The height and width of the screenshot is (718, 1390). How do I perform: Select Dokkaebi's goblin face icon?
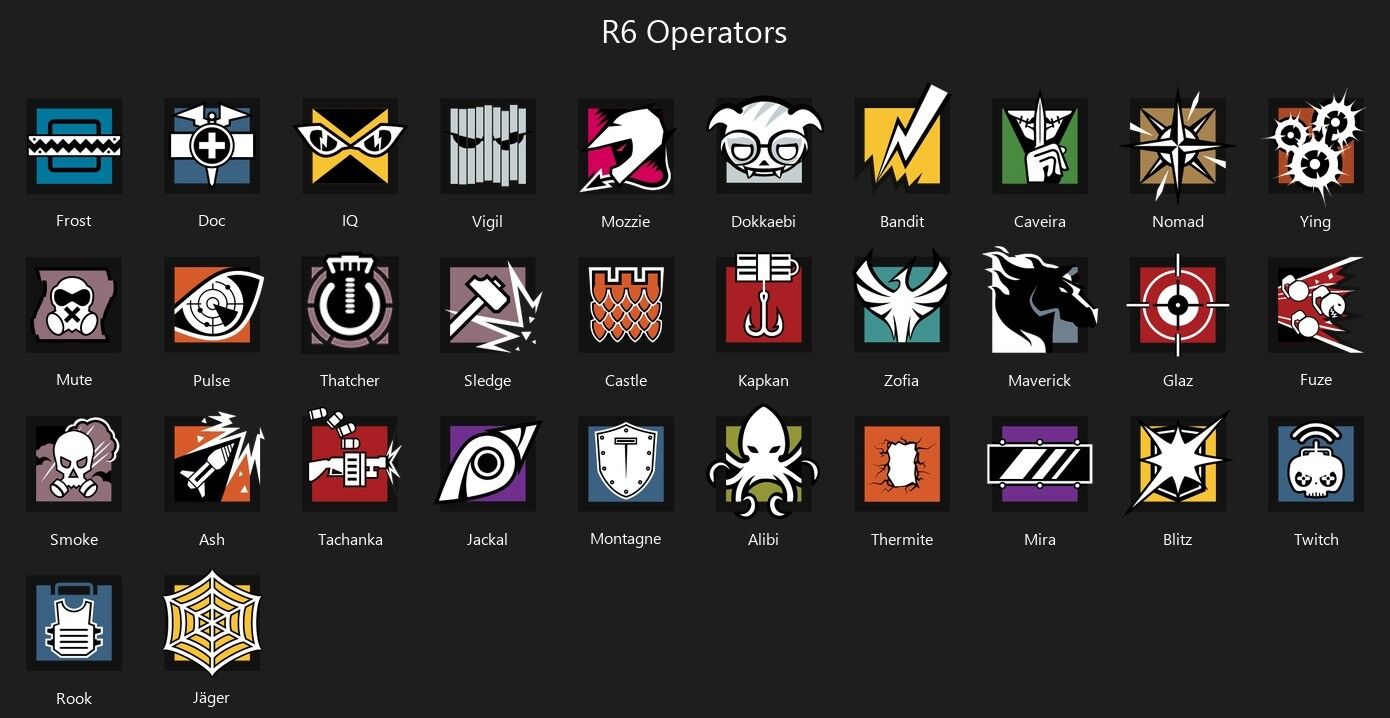pyautogui.click(x=765, y=142)
